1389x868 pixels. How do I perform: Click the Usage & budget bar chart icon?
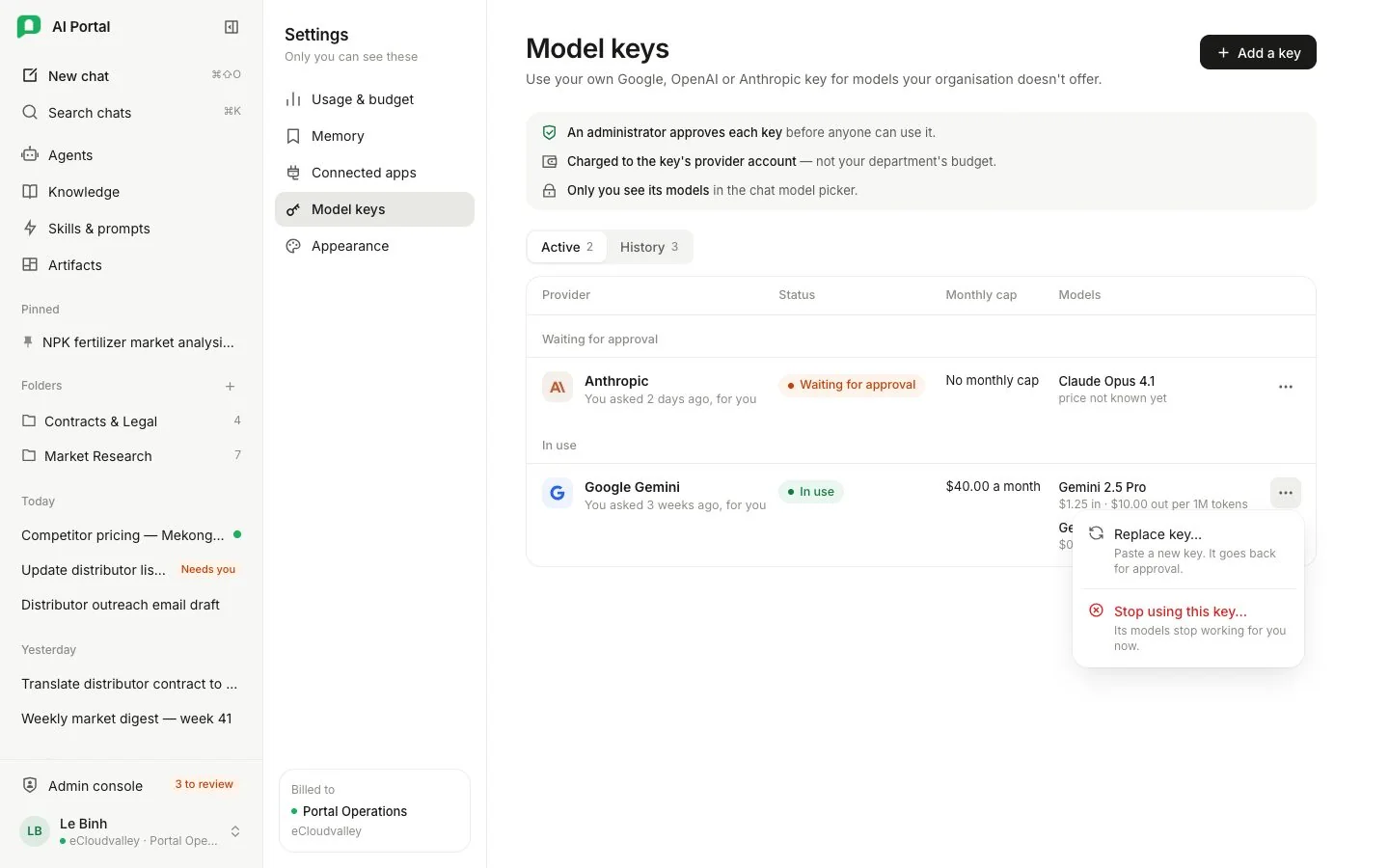(293, 99)
